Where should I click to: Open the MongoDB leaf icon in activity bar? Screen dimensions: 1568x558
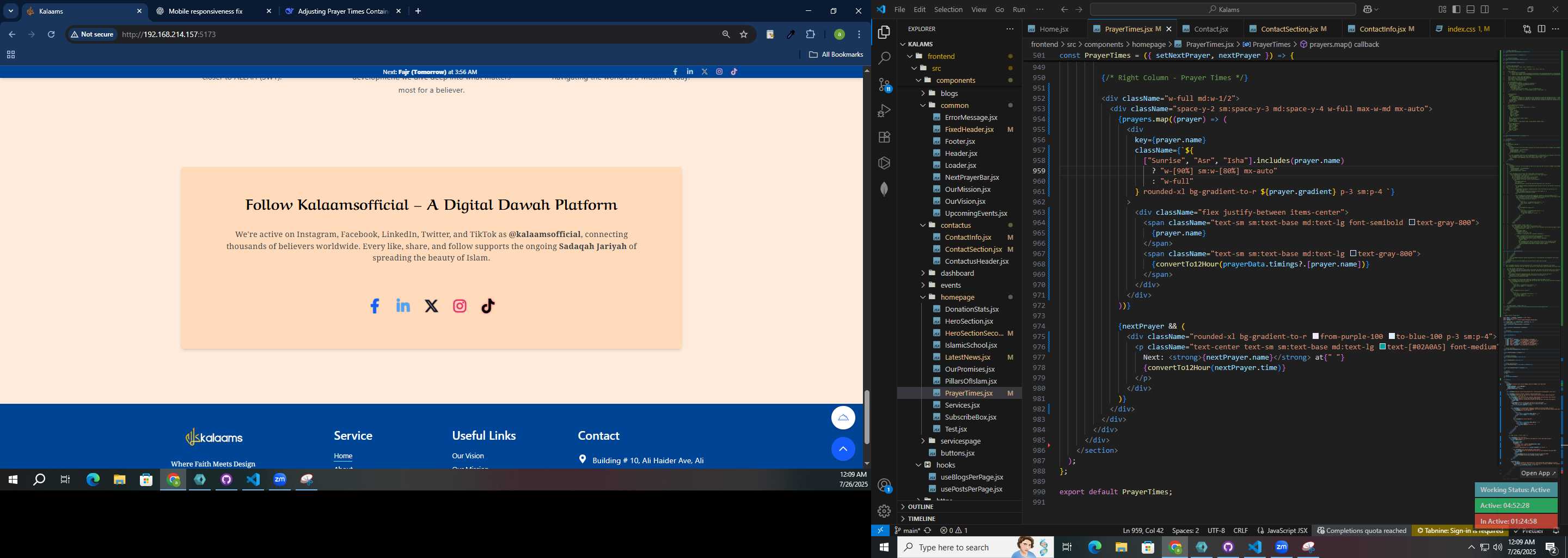click(884, 190)
